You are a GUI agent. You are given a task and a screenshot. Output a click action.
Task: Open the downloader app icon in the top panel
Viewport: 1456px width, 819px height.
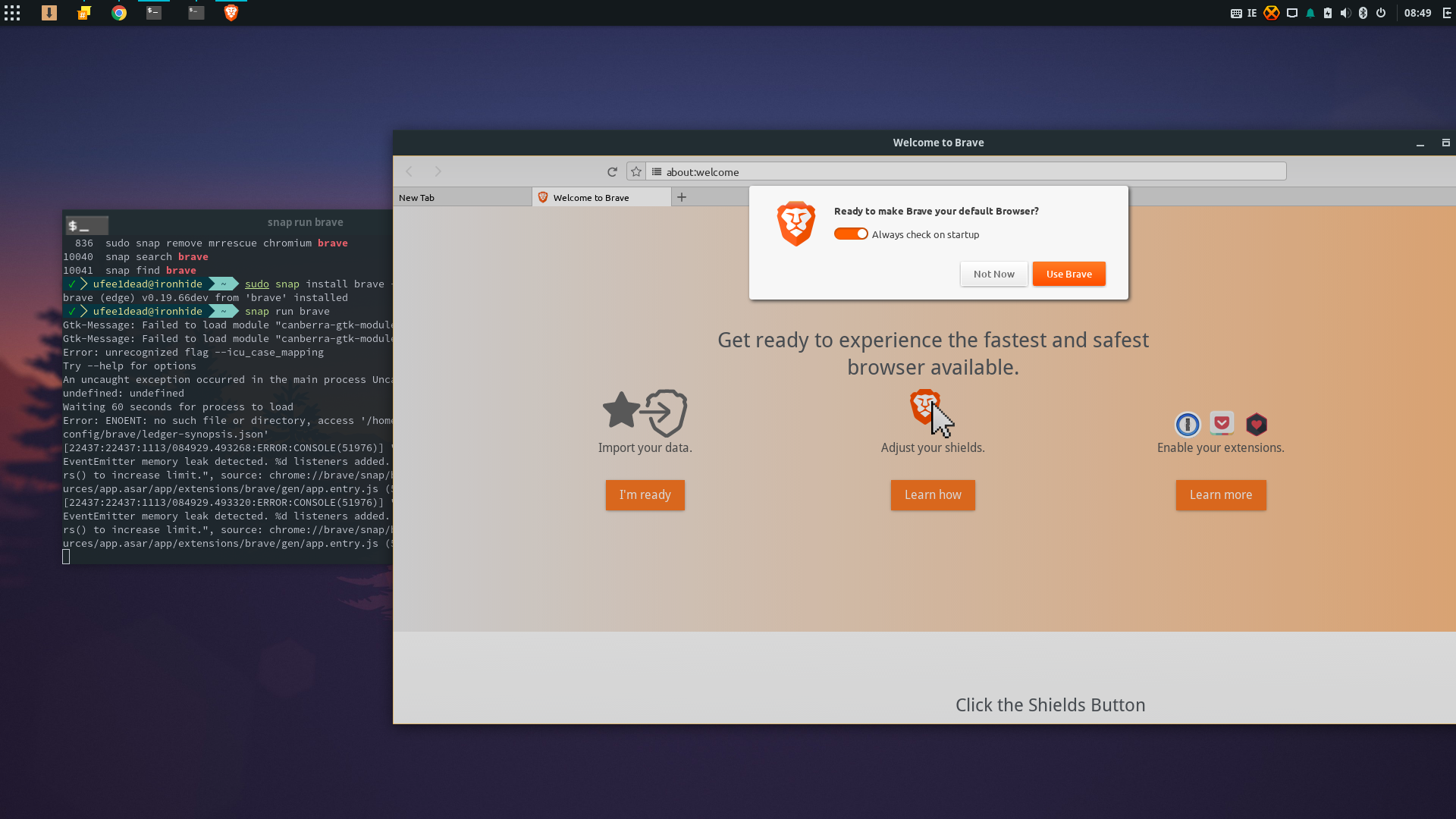[x=49, y=13]
